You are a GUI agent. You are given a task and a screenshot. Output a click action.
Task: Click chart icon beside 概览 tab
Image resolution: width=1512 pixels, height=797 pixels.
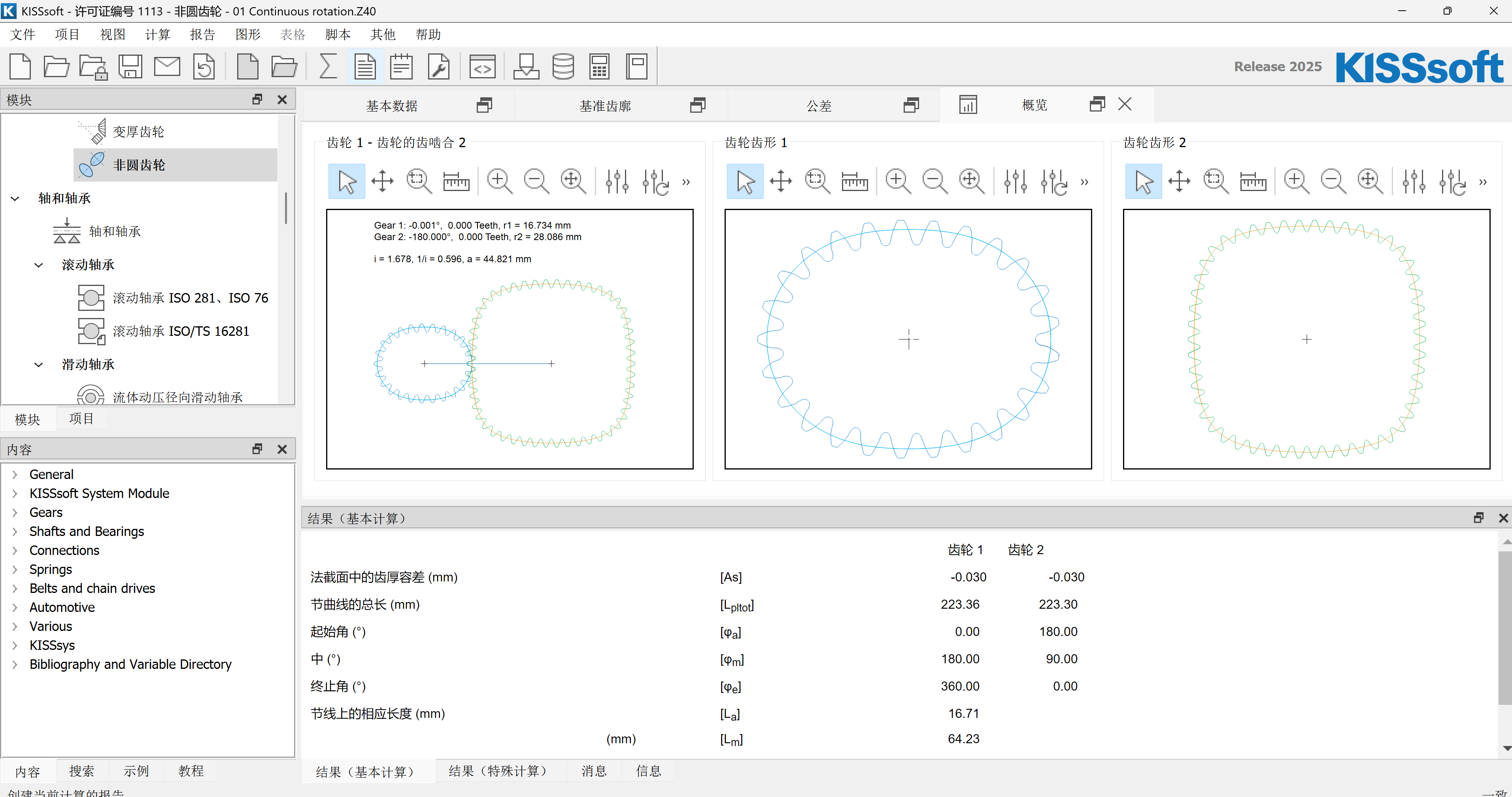tap(968, 105)
